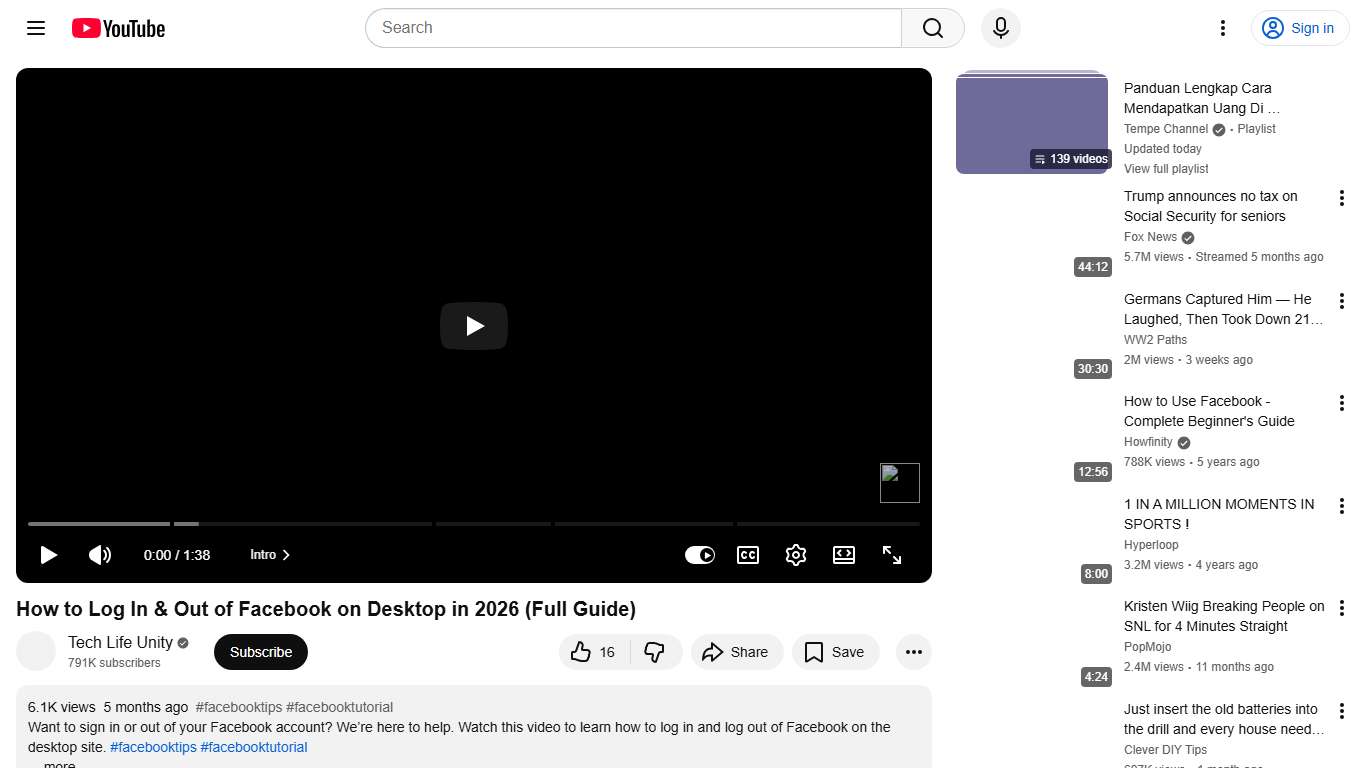This screenshot has height=768, width=1366.
Task: Open the playback settings gear
Action: coord(795,555)
